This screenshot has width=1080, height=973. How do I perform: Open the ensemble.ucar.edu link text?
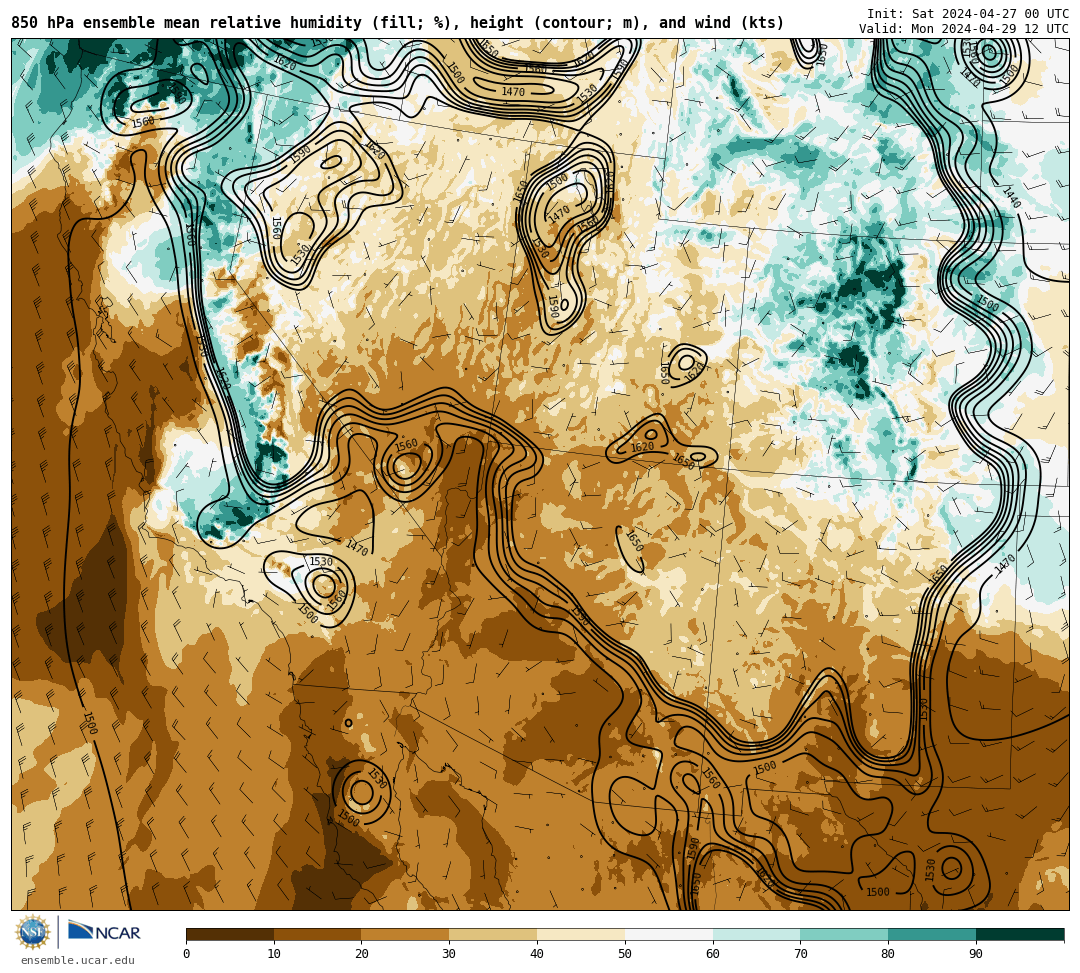(x=78, y=960)
